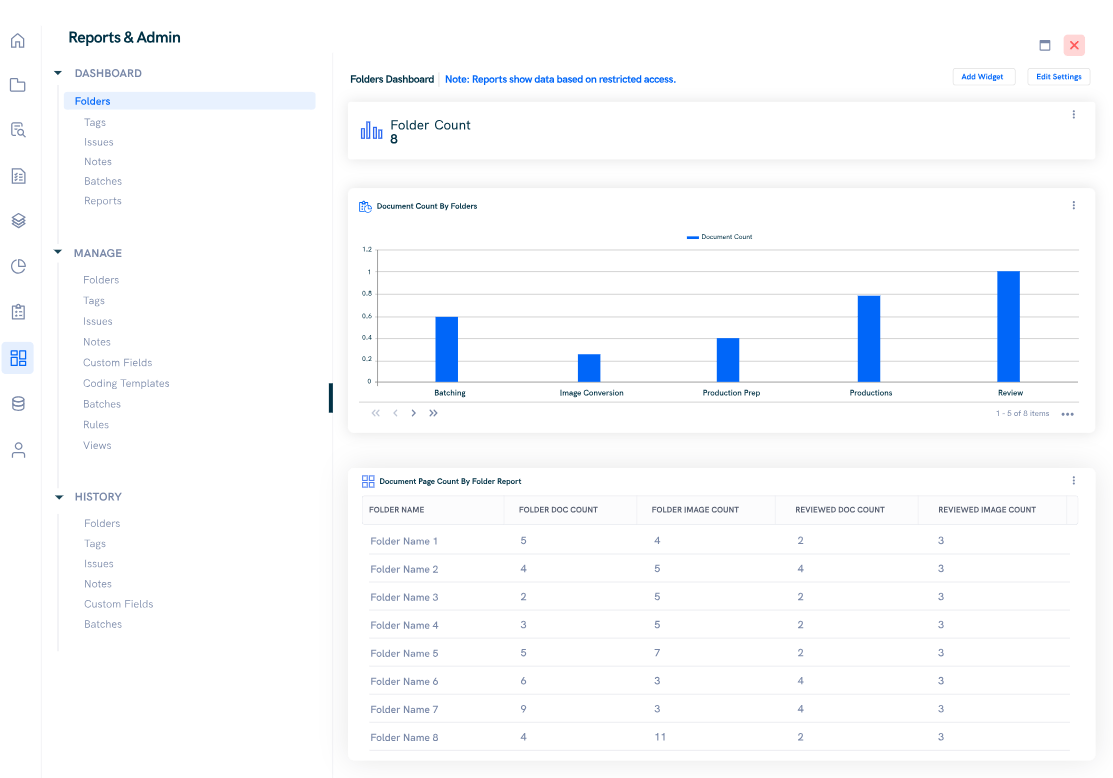Open Tags under Dashboard
The width and height of the screenshot is (1113, 778).
point(95,123)
